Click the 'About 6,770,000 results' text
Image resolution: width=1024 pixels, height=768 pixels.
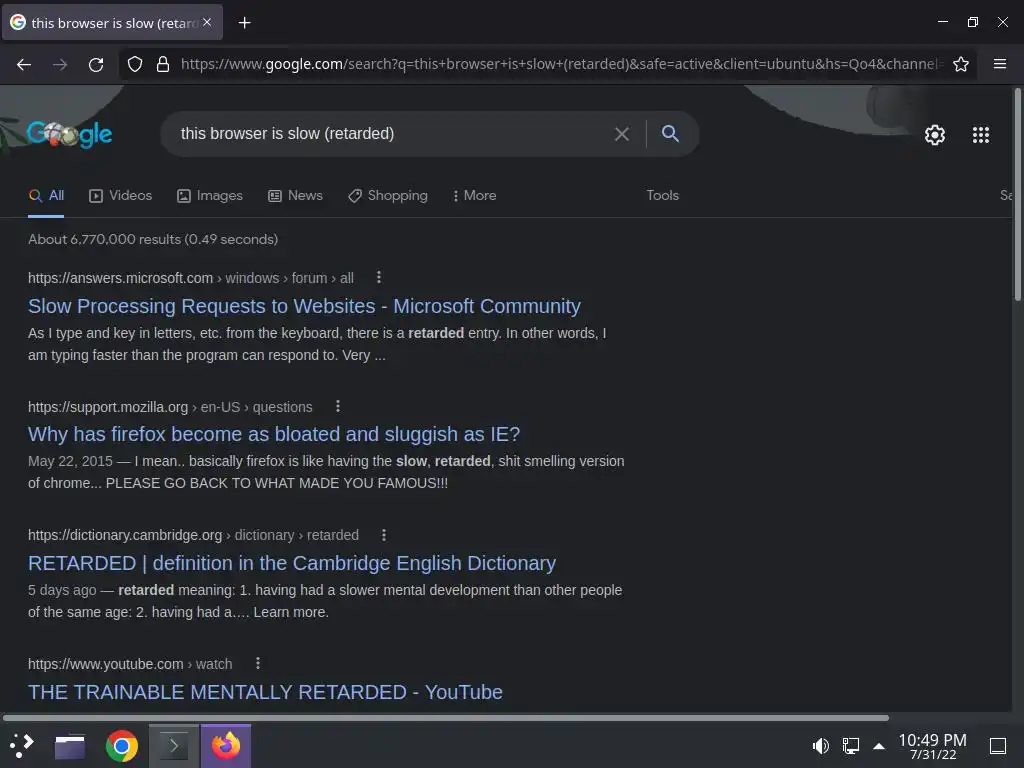(153, 239)
